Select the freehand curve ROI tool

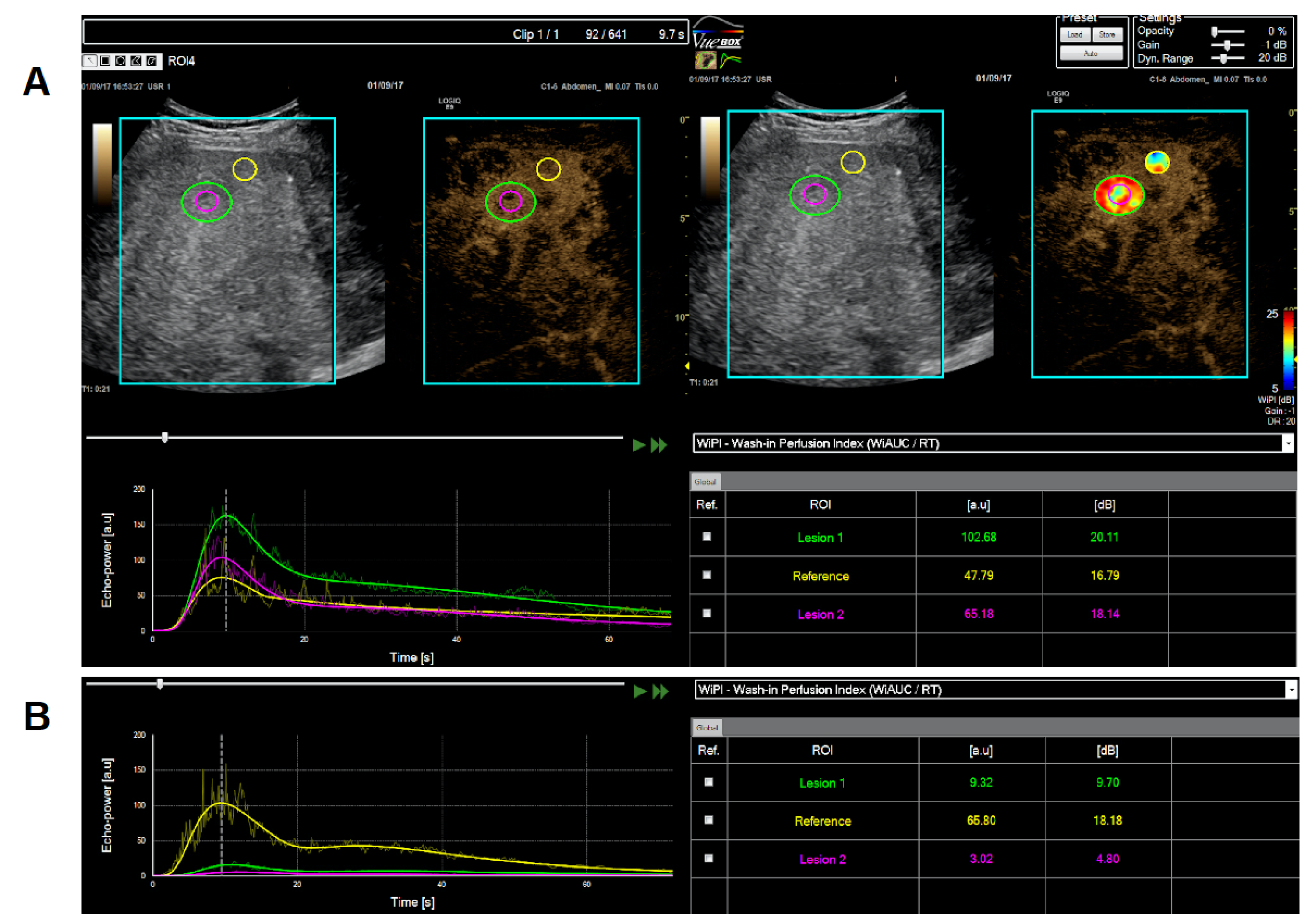[x=151, y=61]
